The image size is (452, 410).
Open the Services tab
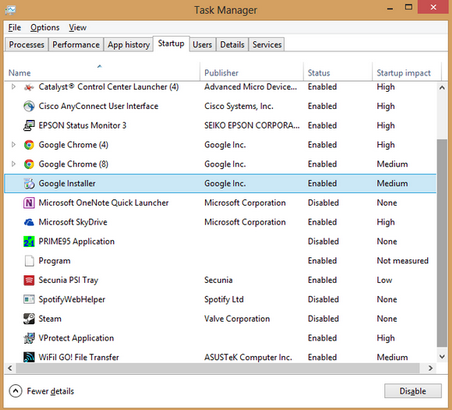267,45
